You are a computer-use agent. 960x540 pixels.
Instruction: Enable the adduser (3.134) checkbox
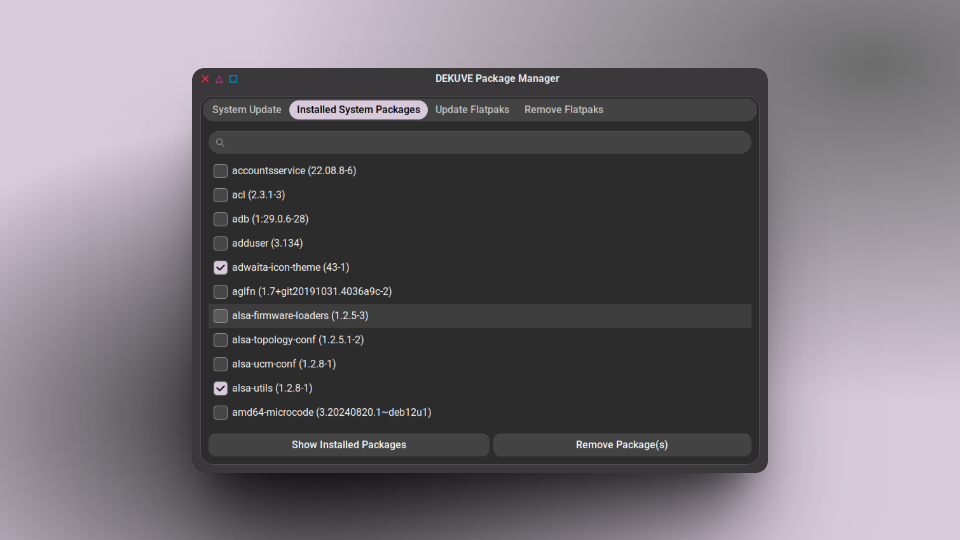tap(220, 243)
